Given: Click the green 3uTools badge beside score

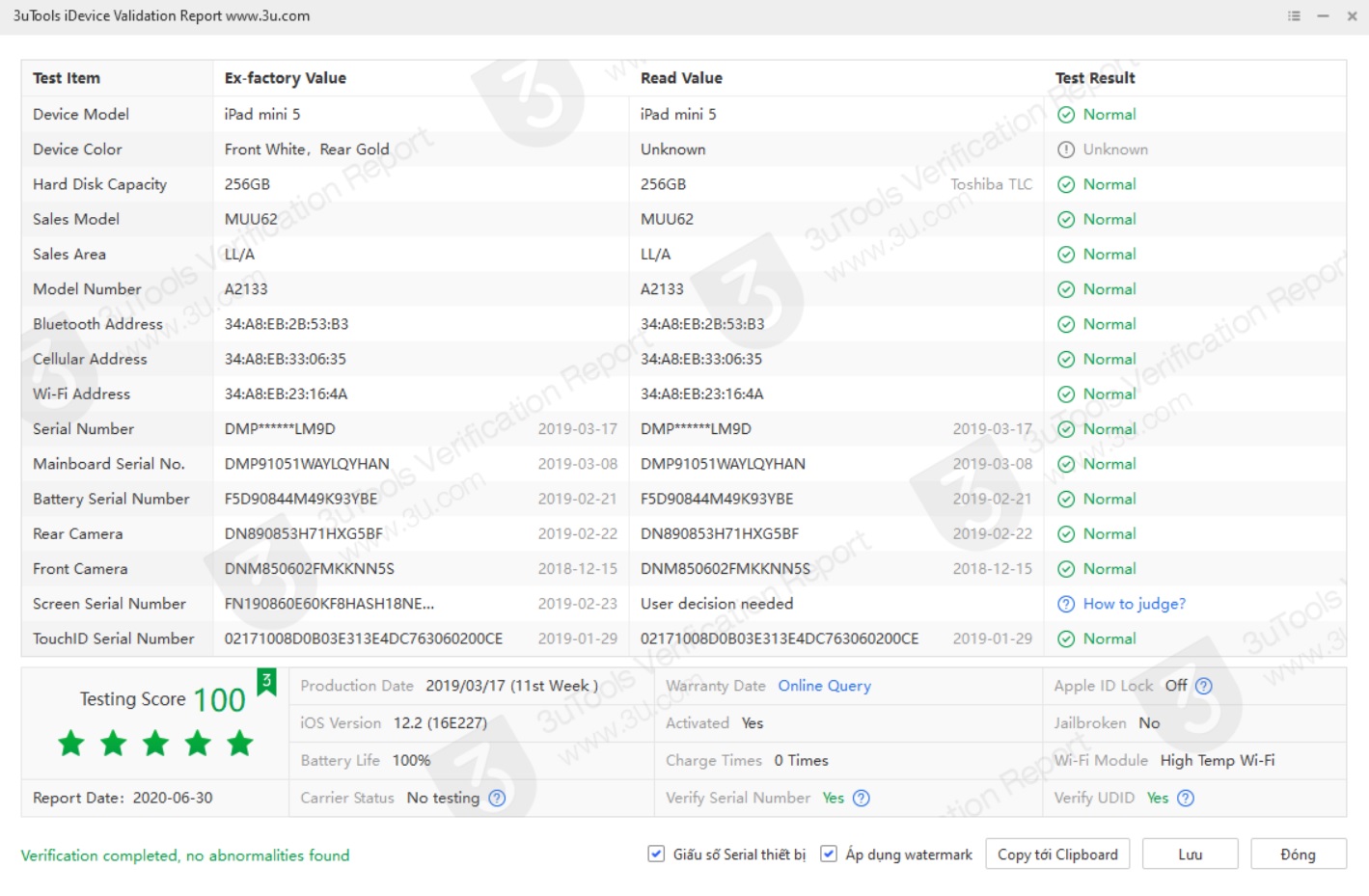Looking at the screenshot, I should pyautogui.click(x=266, y=681).
